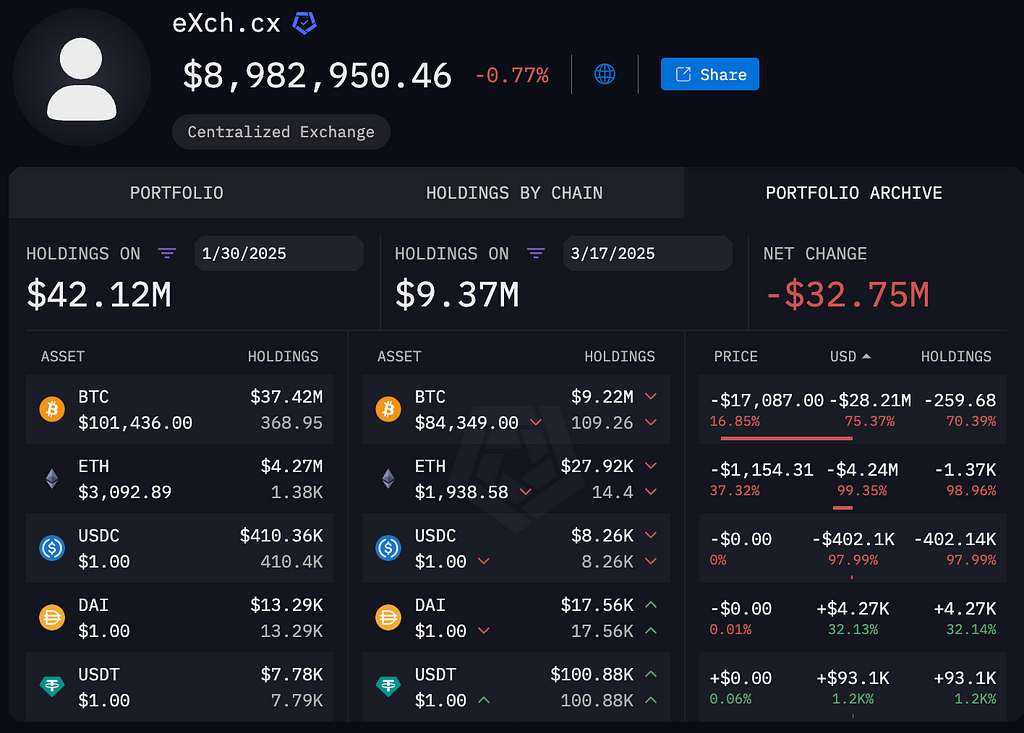This screenshot has width=1024, height=733.
Task: Click the ETH coin icon in 1/30/2025 holdings
Action: coord(52,479)
